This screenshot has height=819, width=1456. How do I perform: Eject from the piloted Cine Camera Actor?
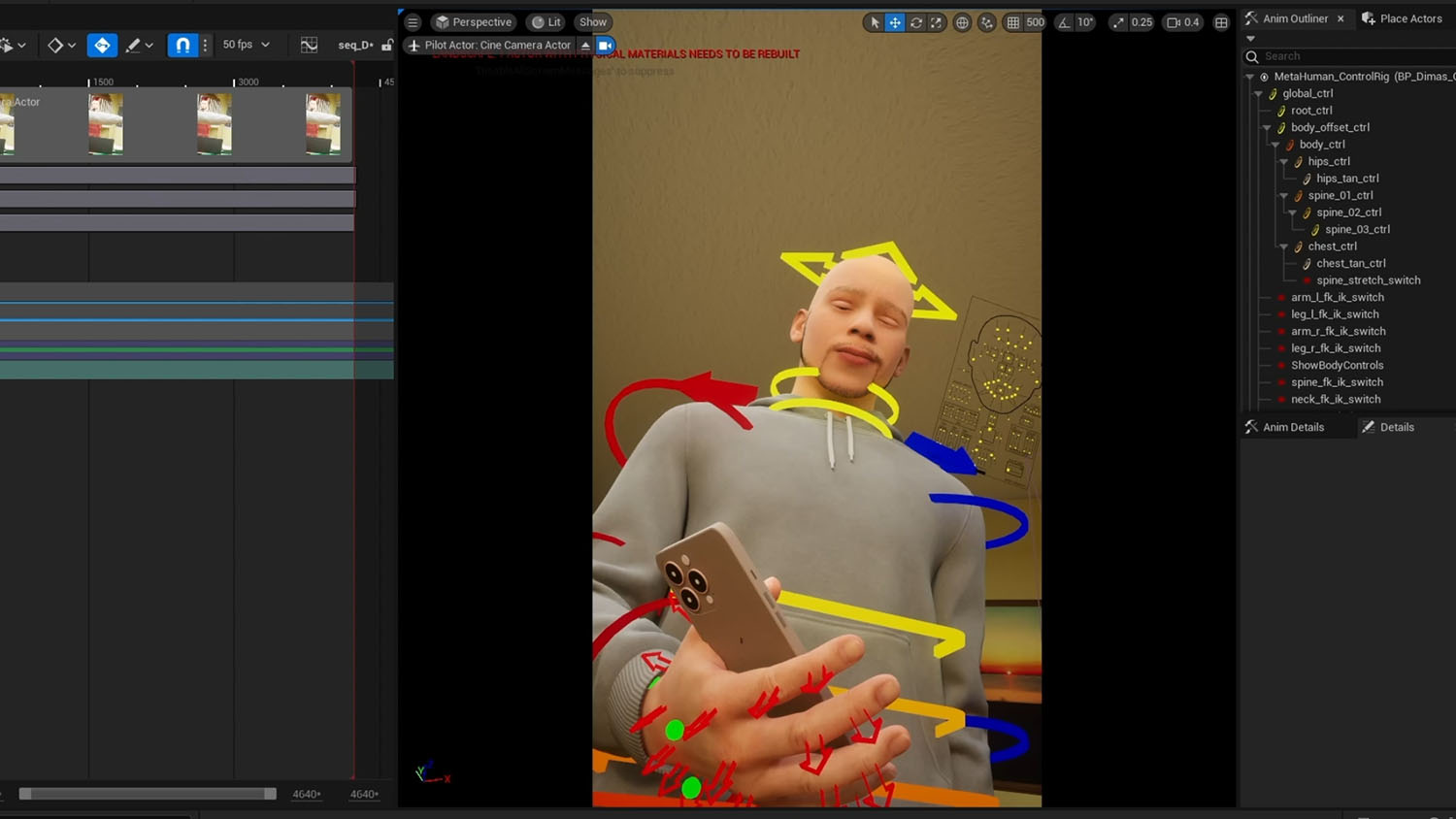(585, 46)
